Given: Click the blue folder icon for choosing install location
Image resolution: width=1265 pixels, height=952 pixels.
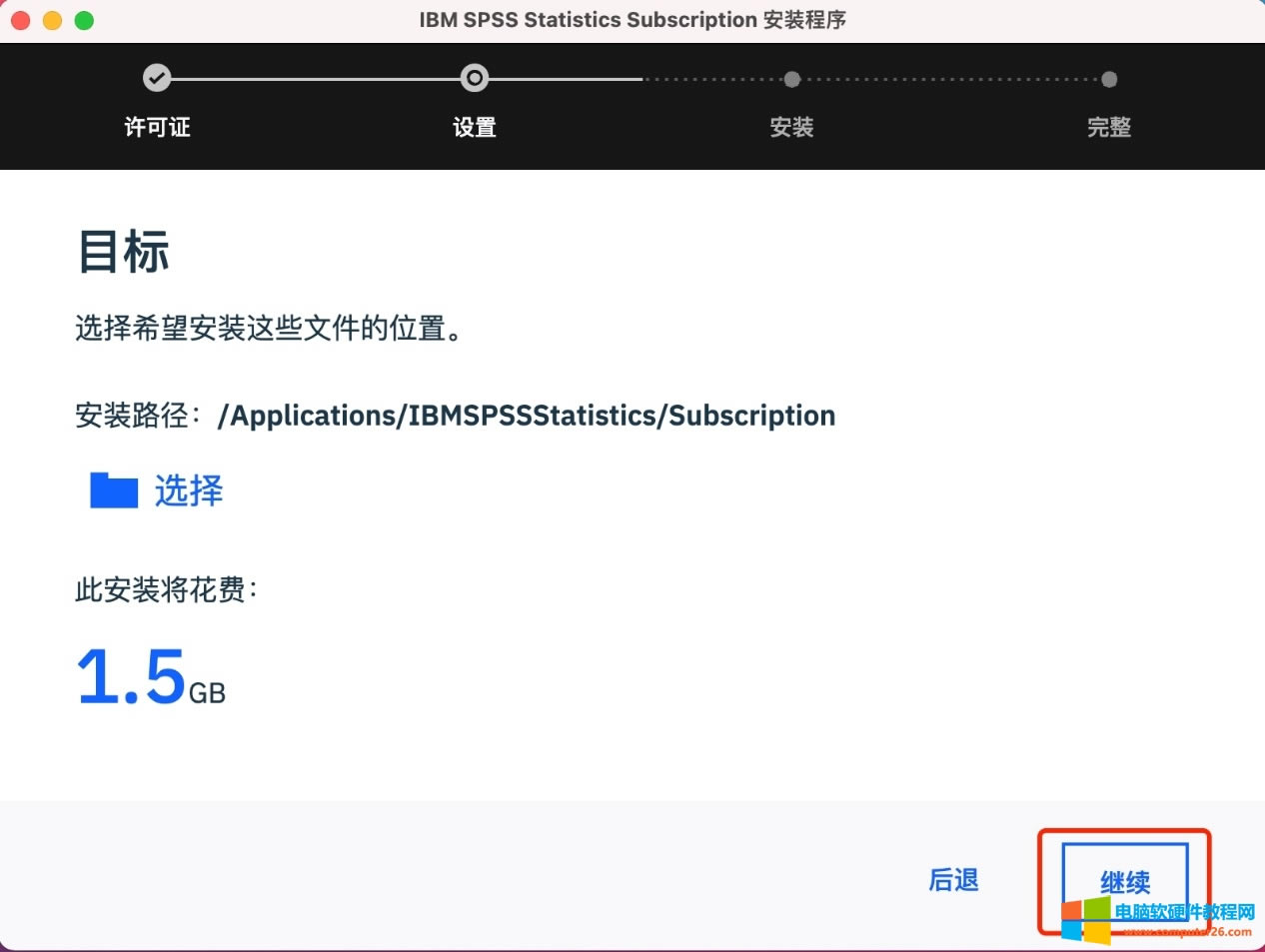Looking at the screenshot, I should pos(111,490).
